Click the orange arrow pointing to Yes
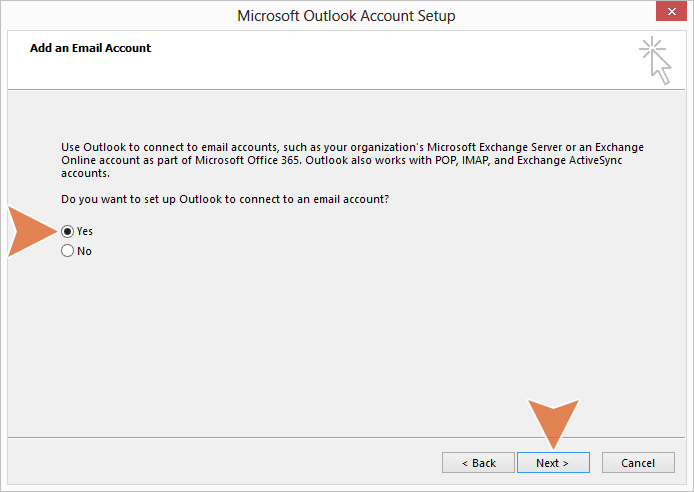 pos(32,231)
